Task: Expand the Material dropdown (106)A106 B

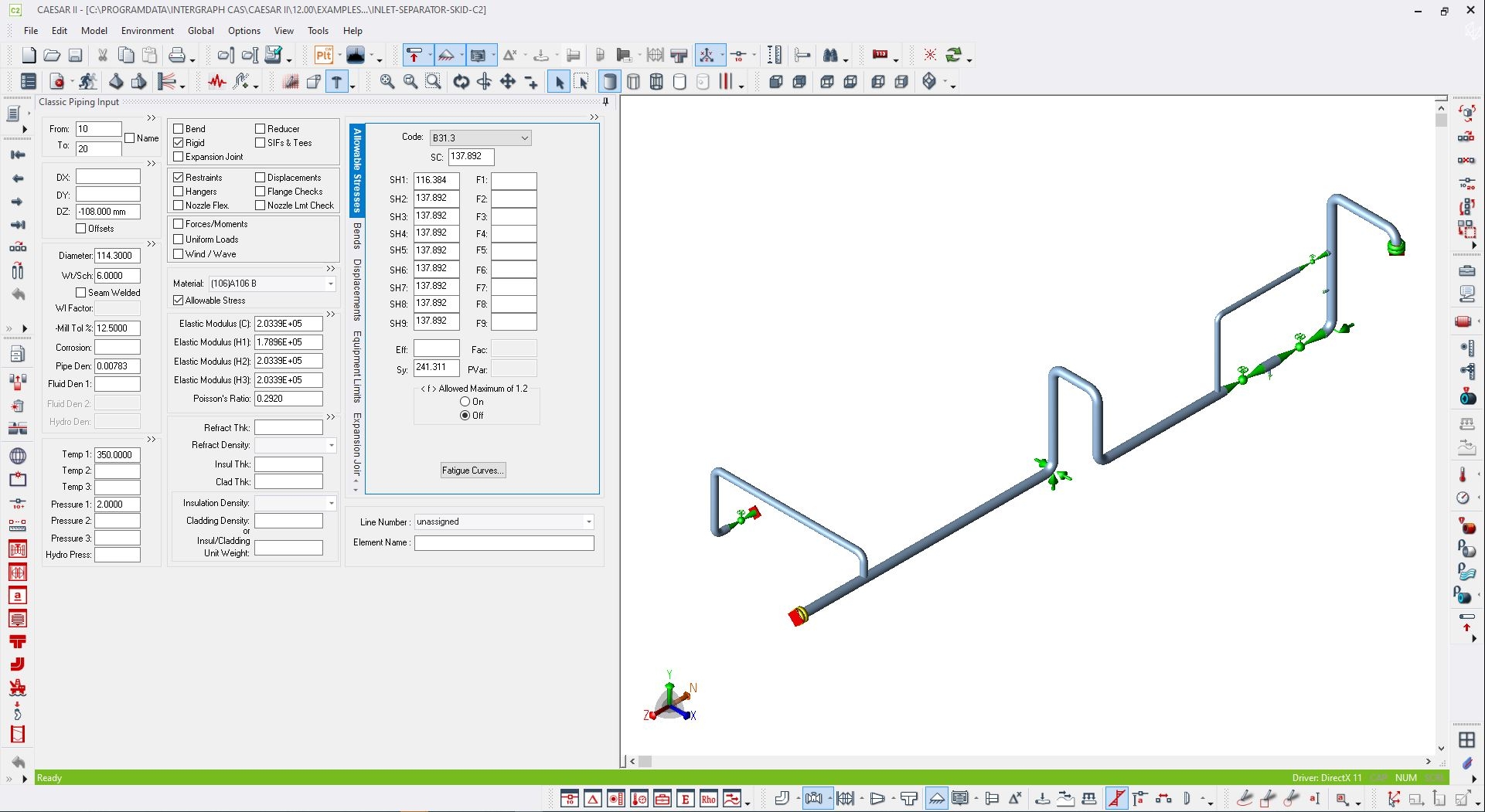Action: coord(330,284)
